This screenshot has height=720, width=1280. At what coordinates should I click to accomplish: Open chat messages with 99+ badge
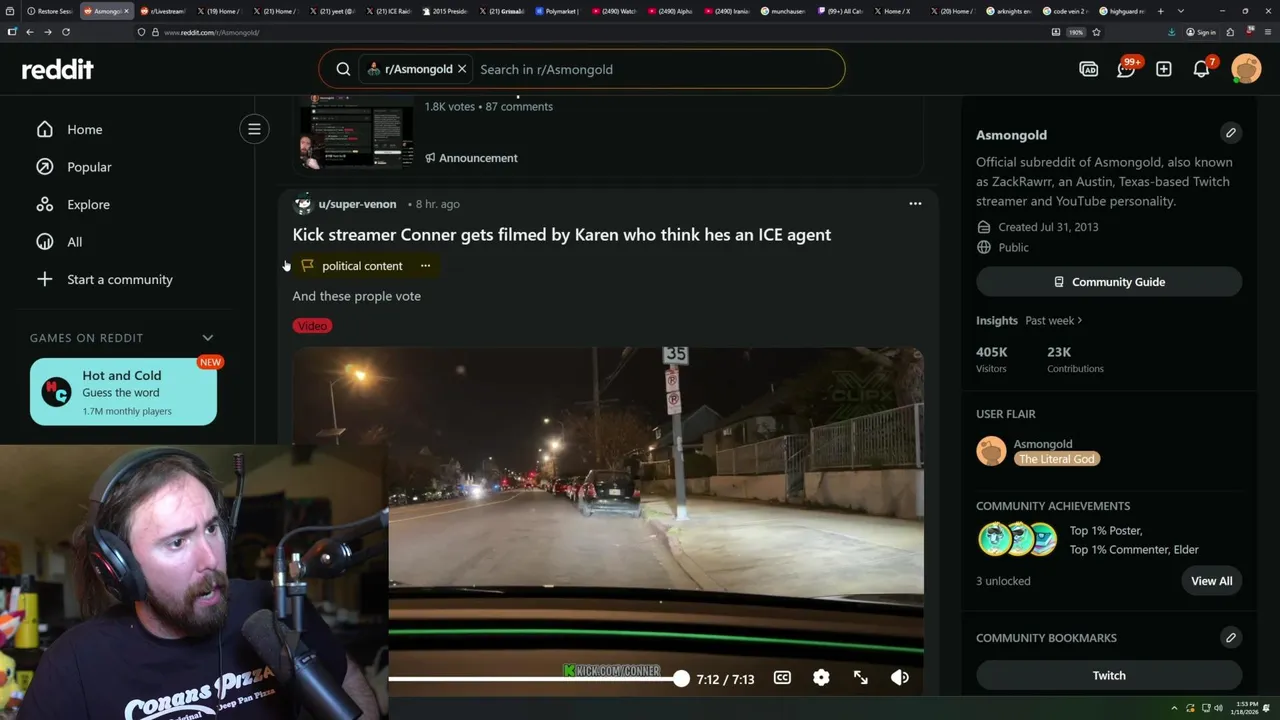[1127, 68]
